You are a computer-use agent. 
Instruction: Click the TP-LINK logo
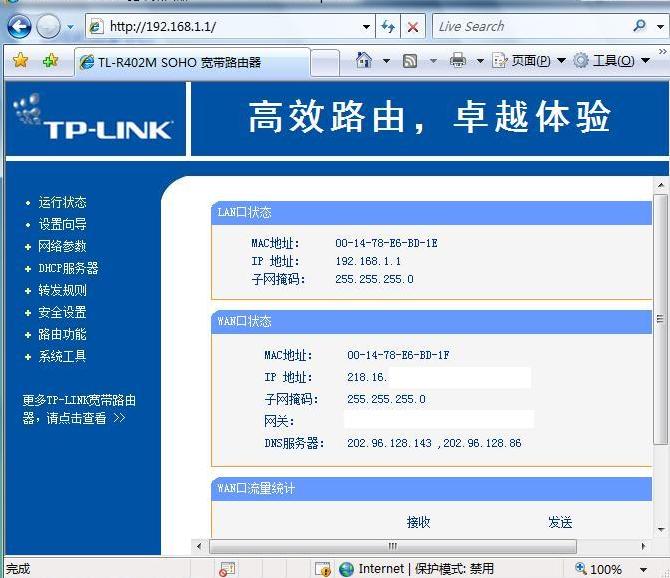(94, 117)
